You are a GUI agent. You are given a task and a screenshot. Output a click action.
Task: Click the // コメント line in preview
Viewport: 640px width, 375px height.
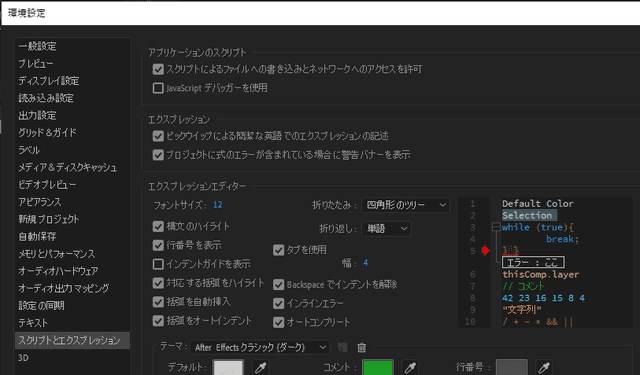[523, 286]
